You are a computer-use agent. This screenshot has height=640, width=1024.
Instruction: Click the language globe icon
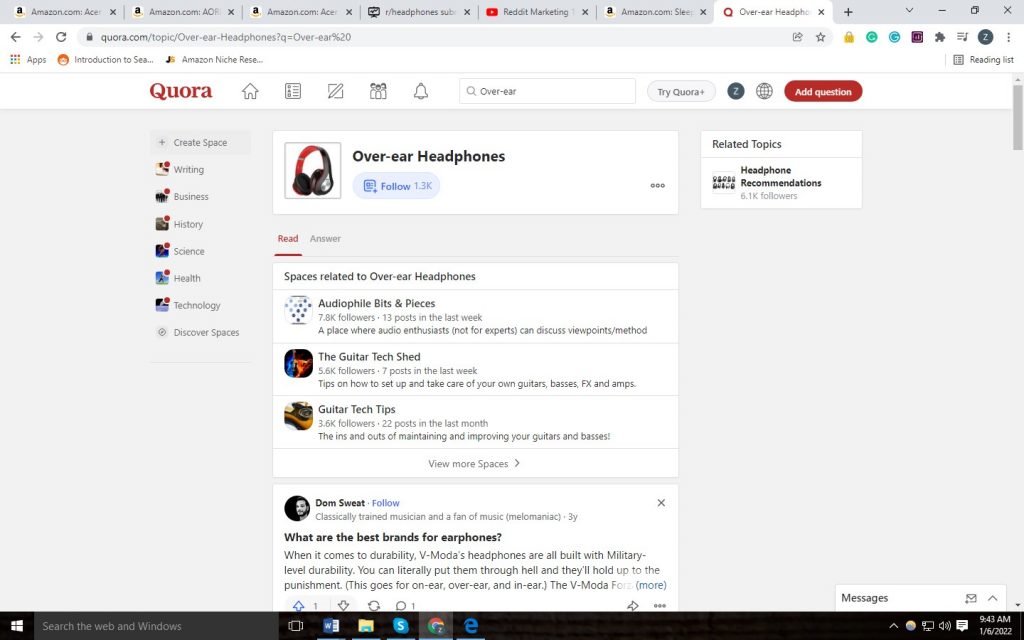coord(764,91)
